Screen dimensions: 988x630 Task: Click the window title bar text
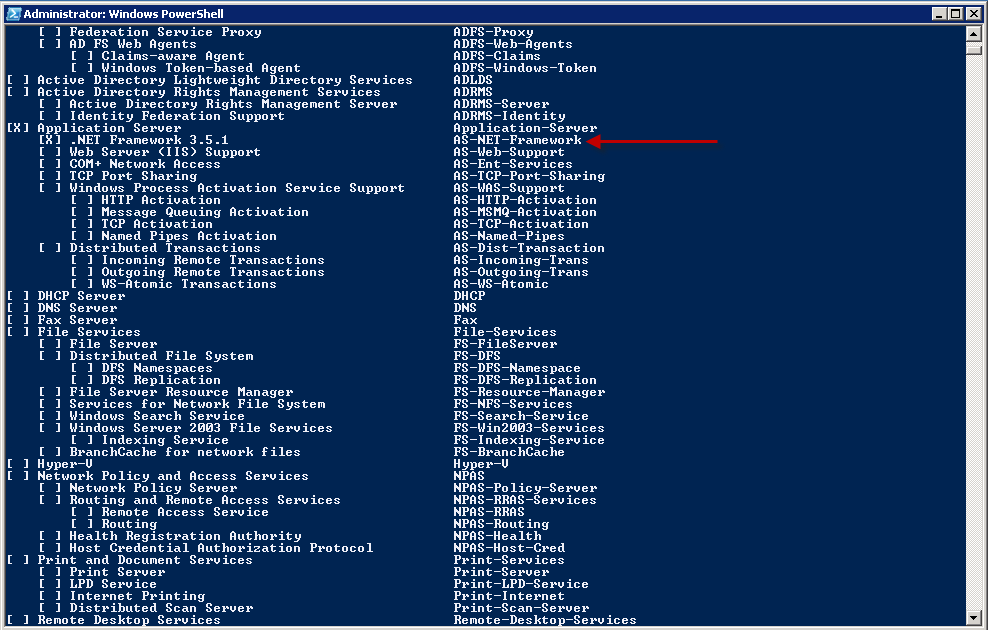click(124, 13)
